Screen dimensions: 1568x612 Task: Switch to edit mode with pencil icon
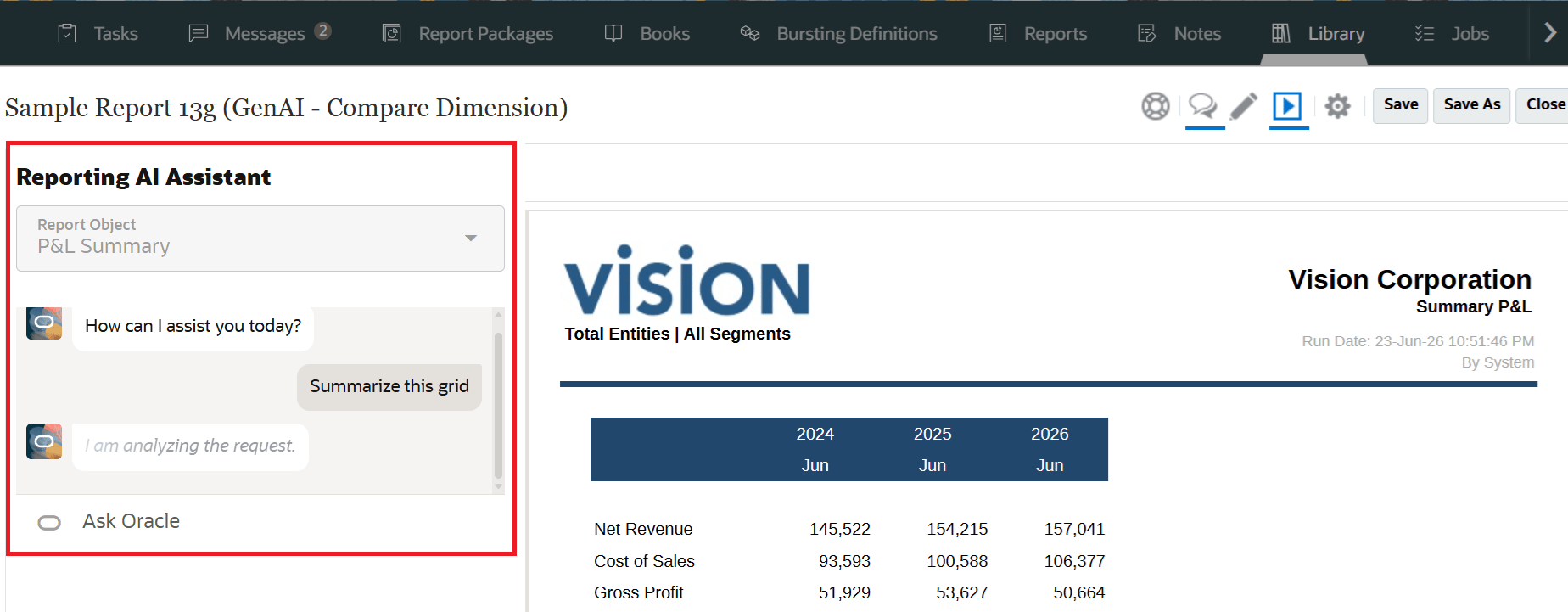[1244, 106]
